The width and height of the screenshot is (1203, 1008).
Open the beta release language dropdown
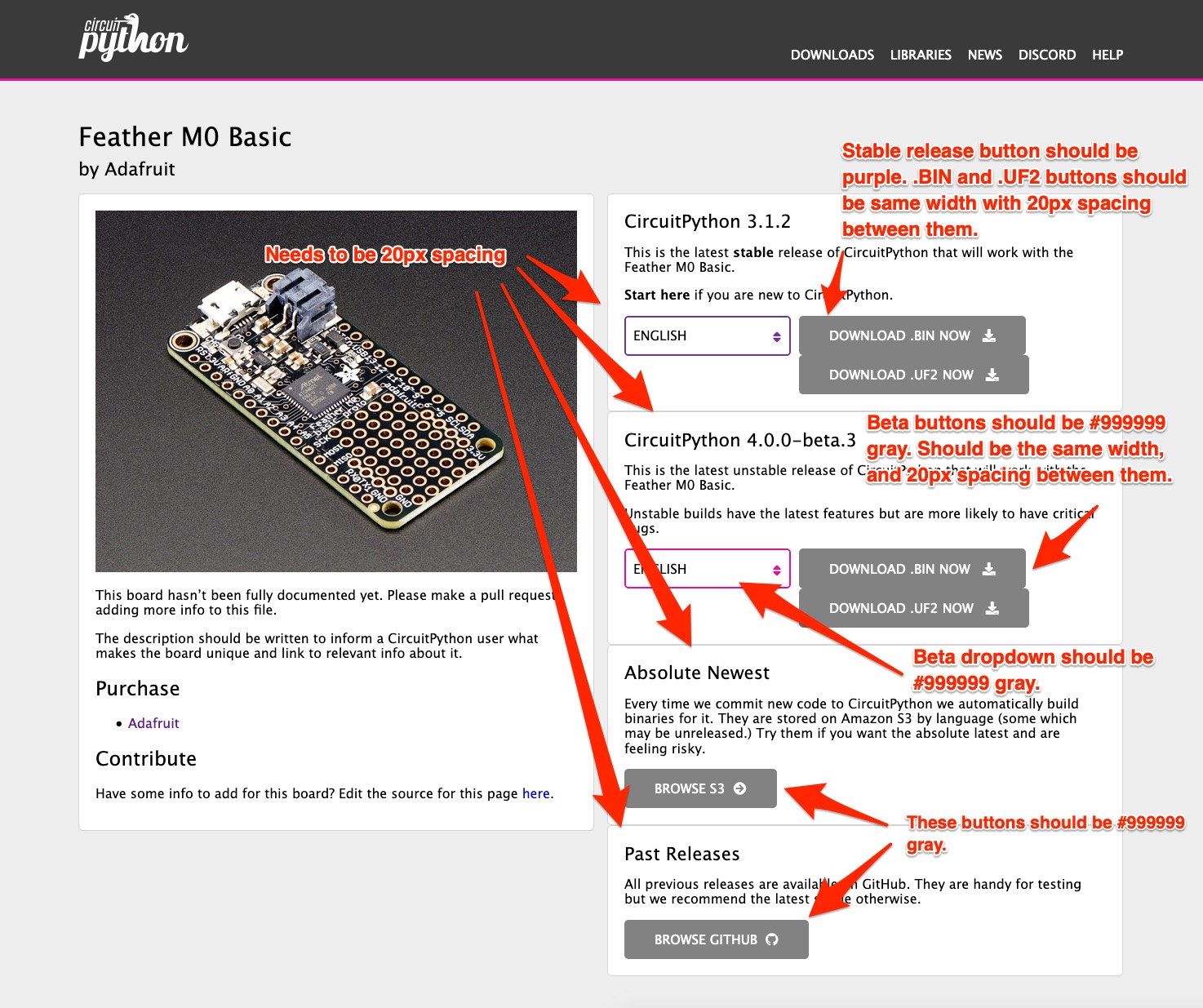(708, 568)
